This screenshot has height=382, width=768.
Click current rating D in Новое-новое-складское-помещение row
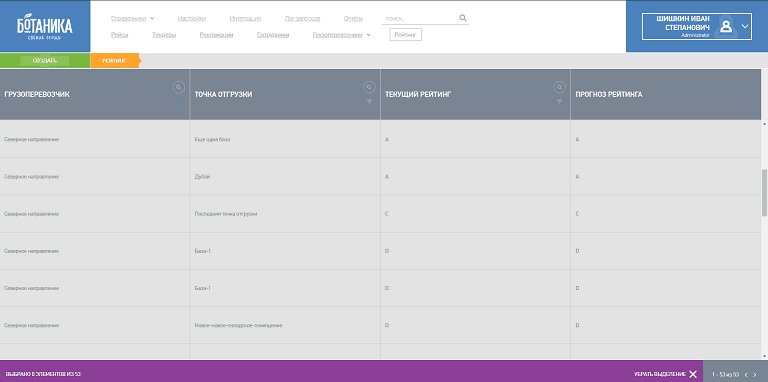click(387, 326)
